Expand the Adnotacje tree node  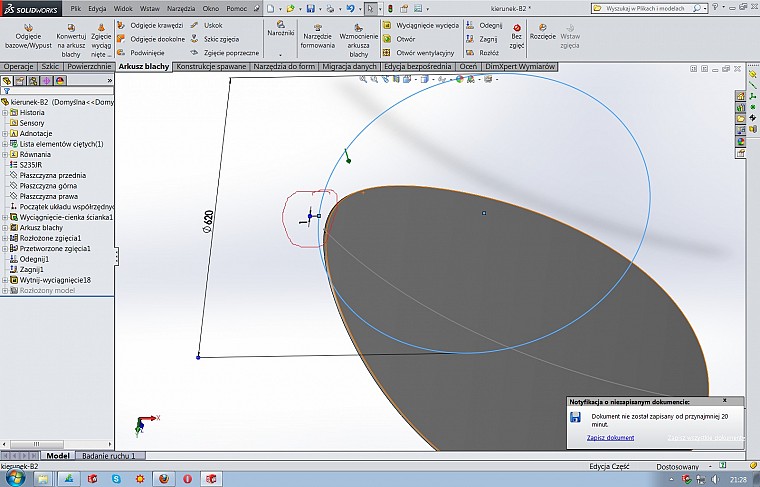pyautogui.click(x=5, y=133)
